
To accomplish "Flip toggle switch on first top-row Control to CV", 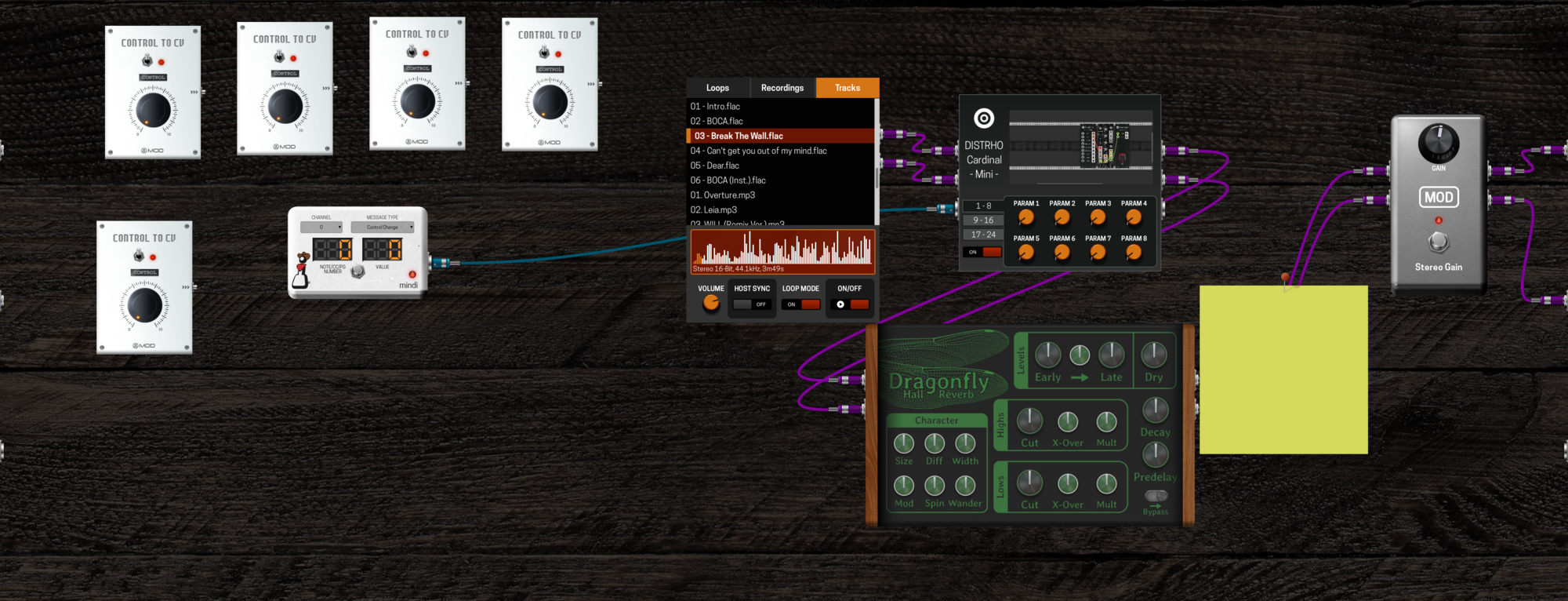I will (x=147, y=60).
